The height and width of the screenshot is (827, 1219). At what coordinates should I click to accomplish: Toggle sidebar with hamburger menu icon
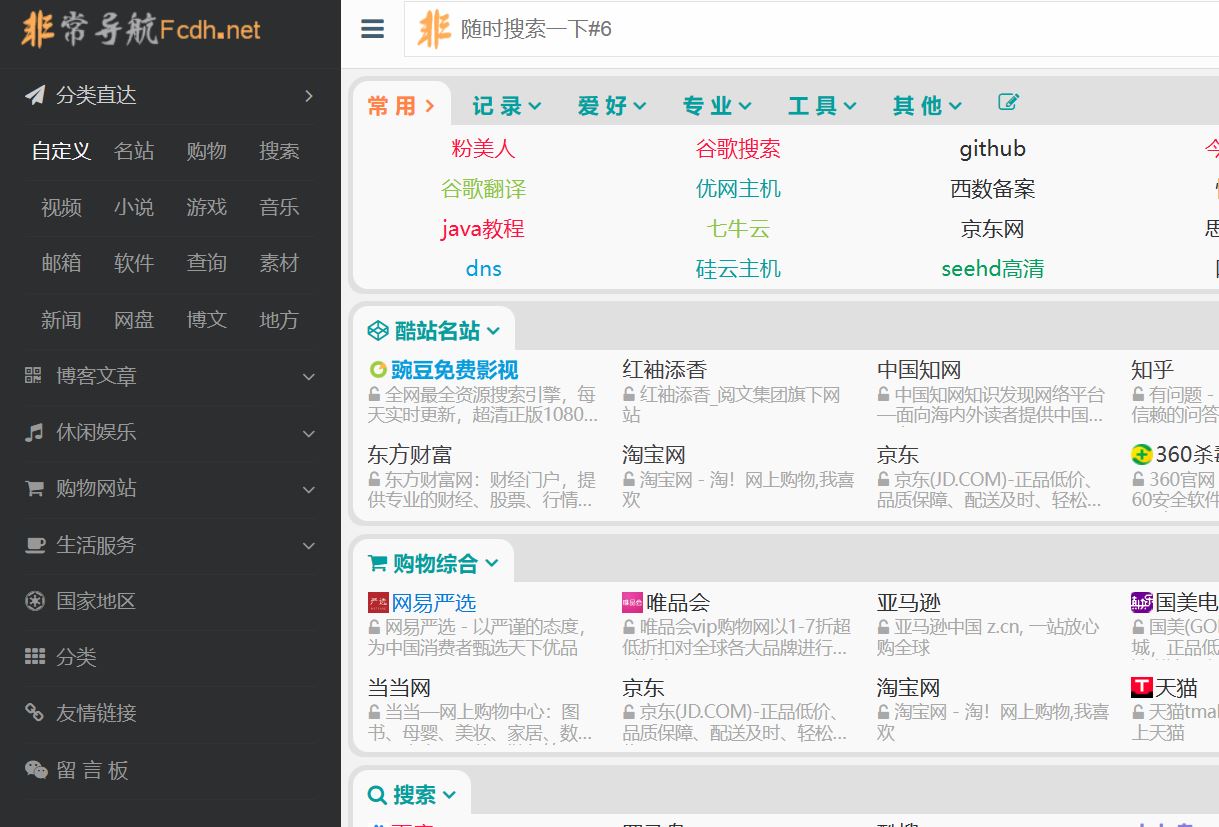tap(372, 29)
